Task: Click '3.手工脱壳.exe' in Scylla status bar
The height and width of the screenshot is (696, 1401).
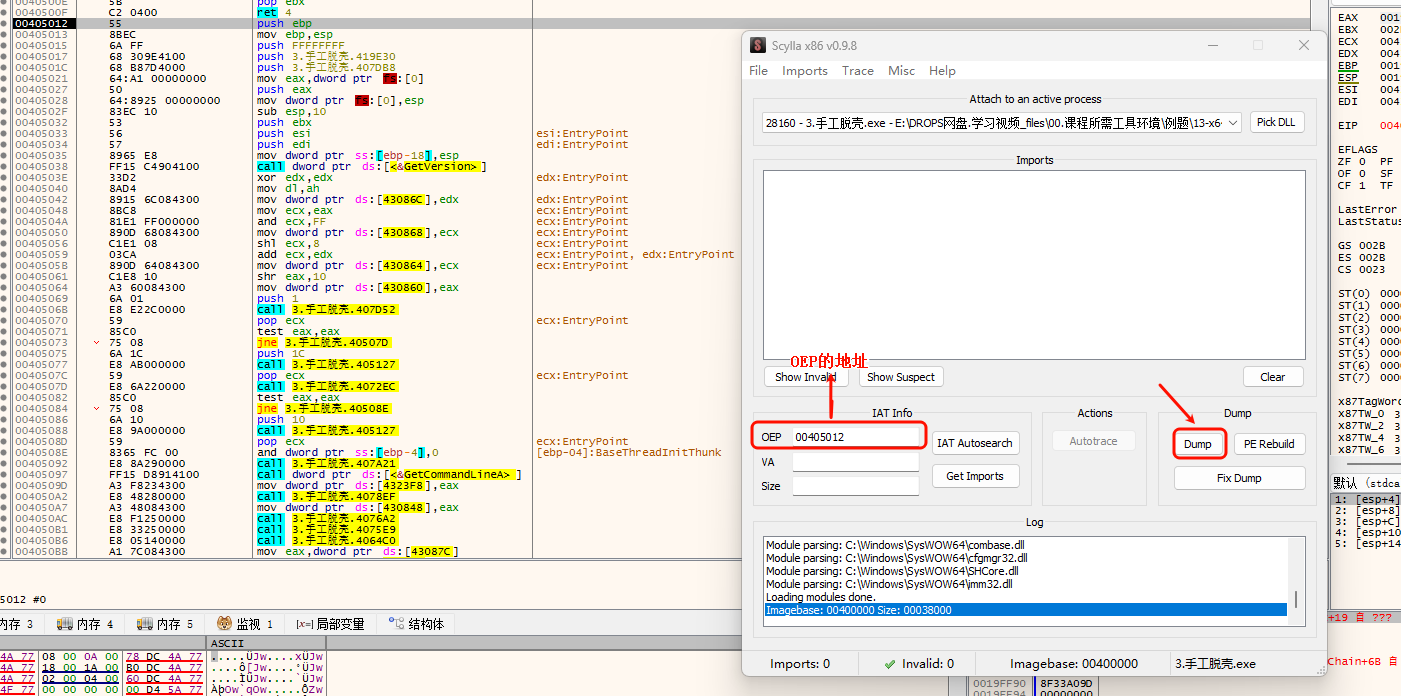Action: coord(1215,663)
